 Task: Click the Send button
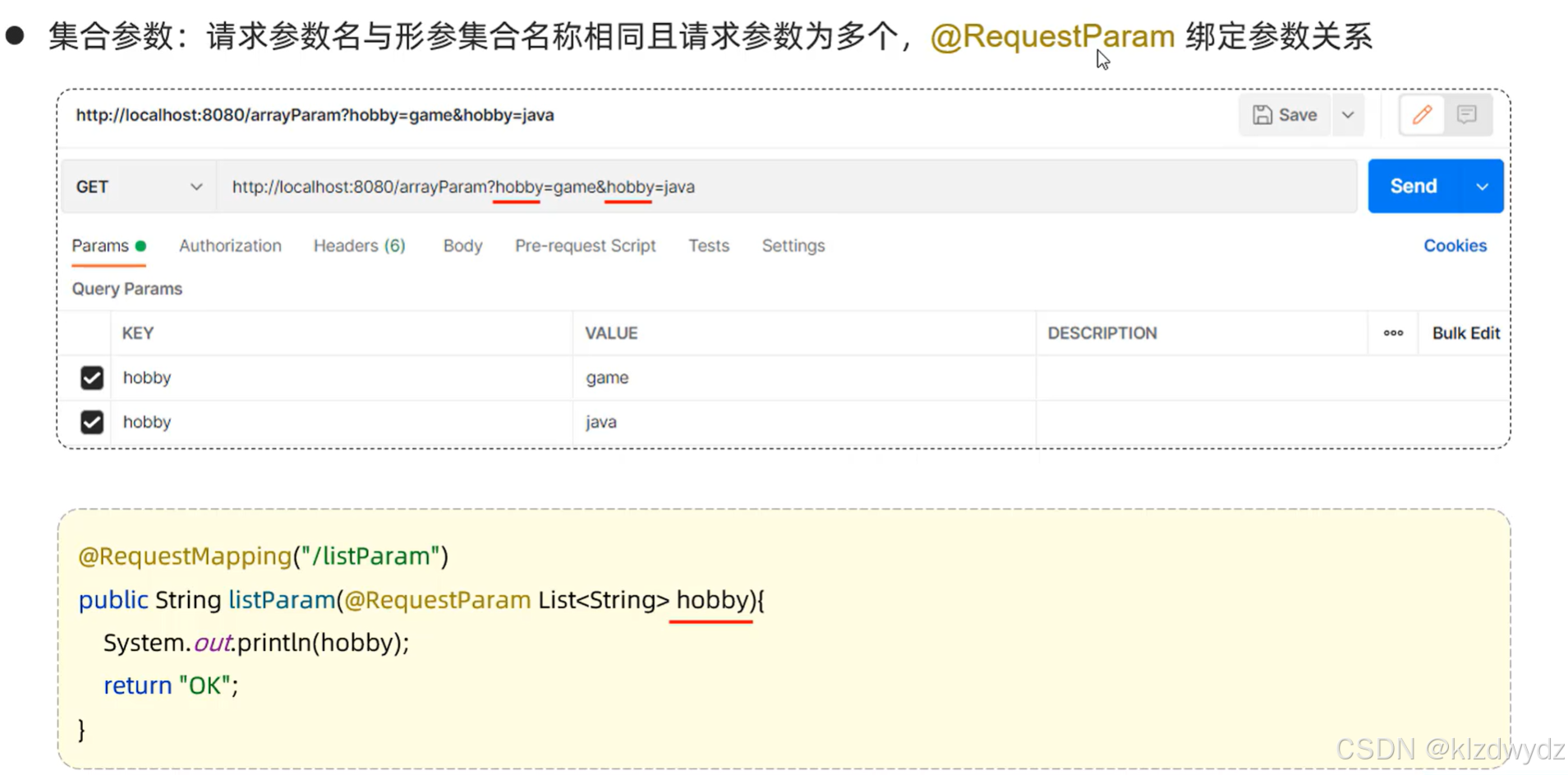pos(1411,186)
